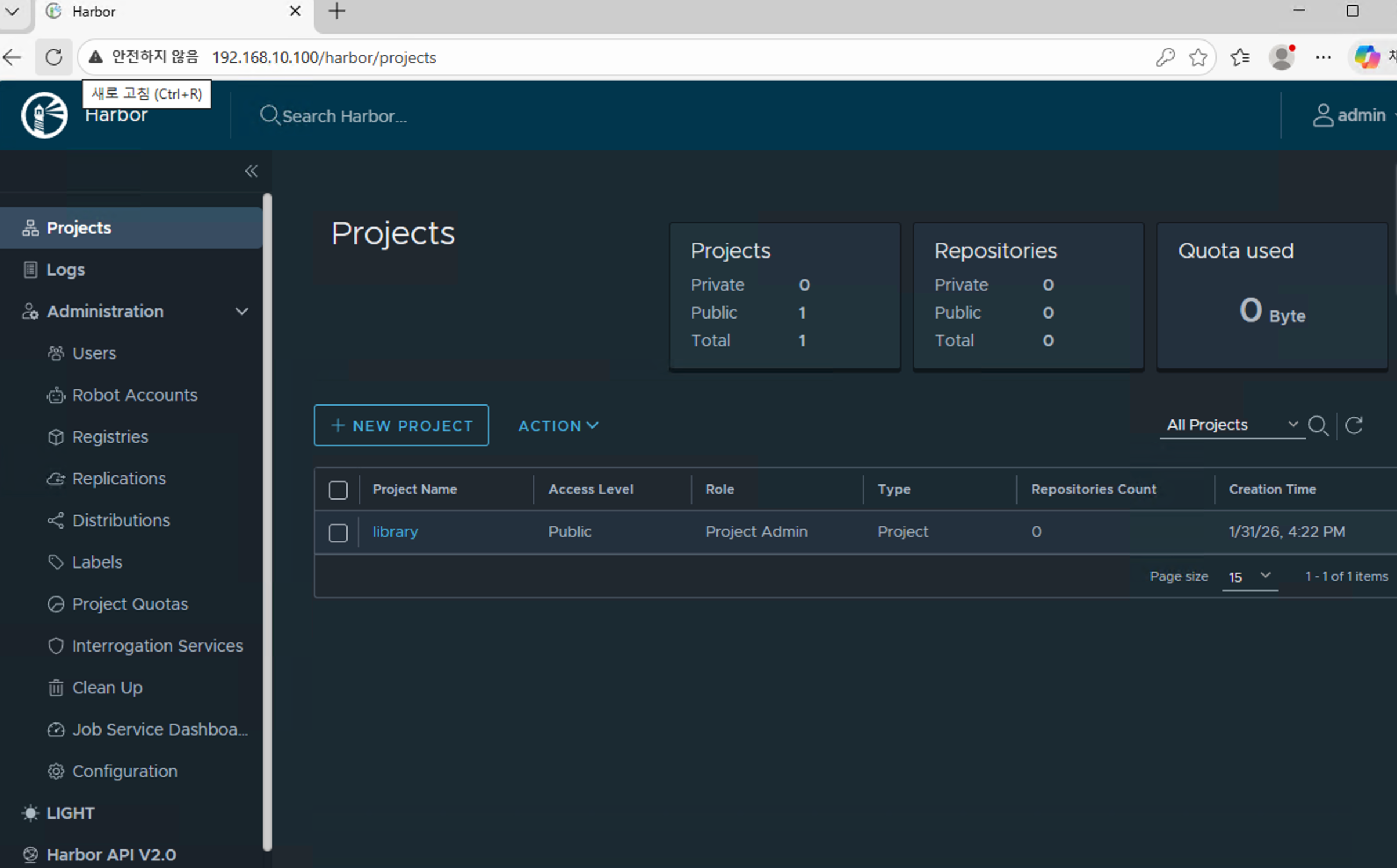Click the search magnifier next to All Projects
Image resolution: width=1397 pixels, height=868 pixels.
pyautogui.click(x=1318, y=425)
